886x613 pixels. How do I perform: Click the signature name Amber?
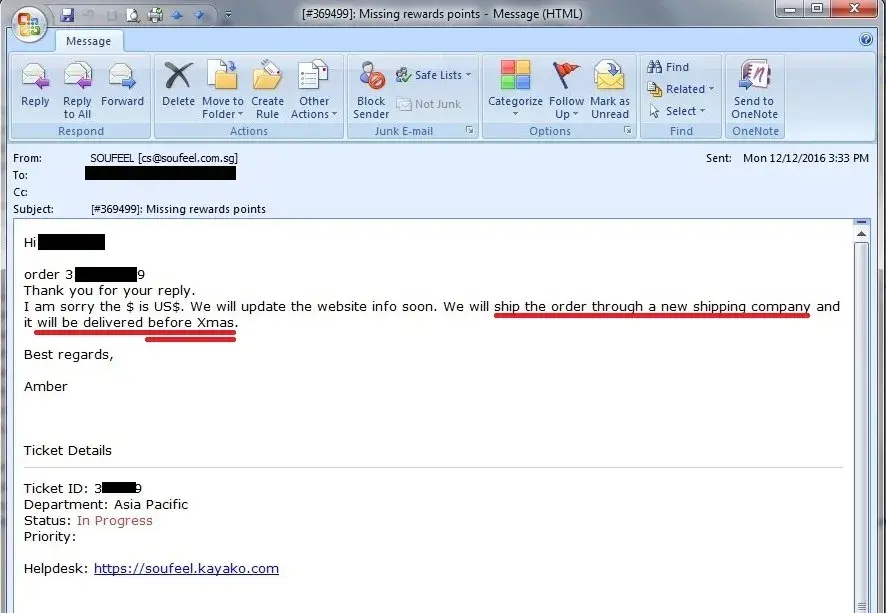[x=46, y=386]
